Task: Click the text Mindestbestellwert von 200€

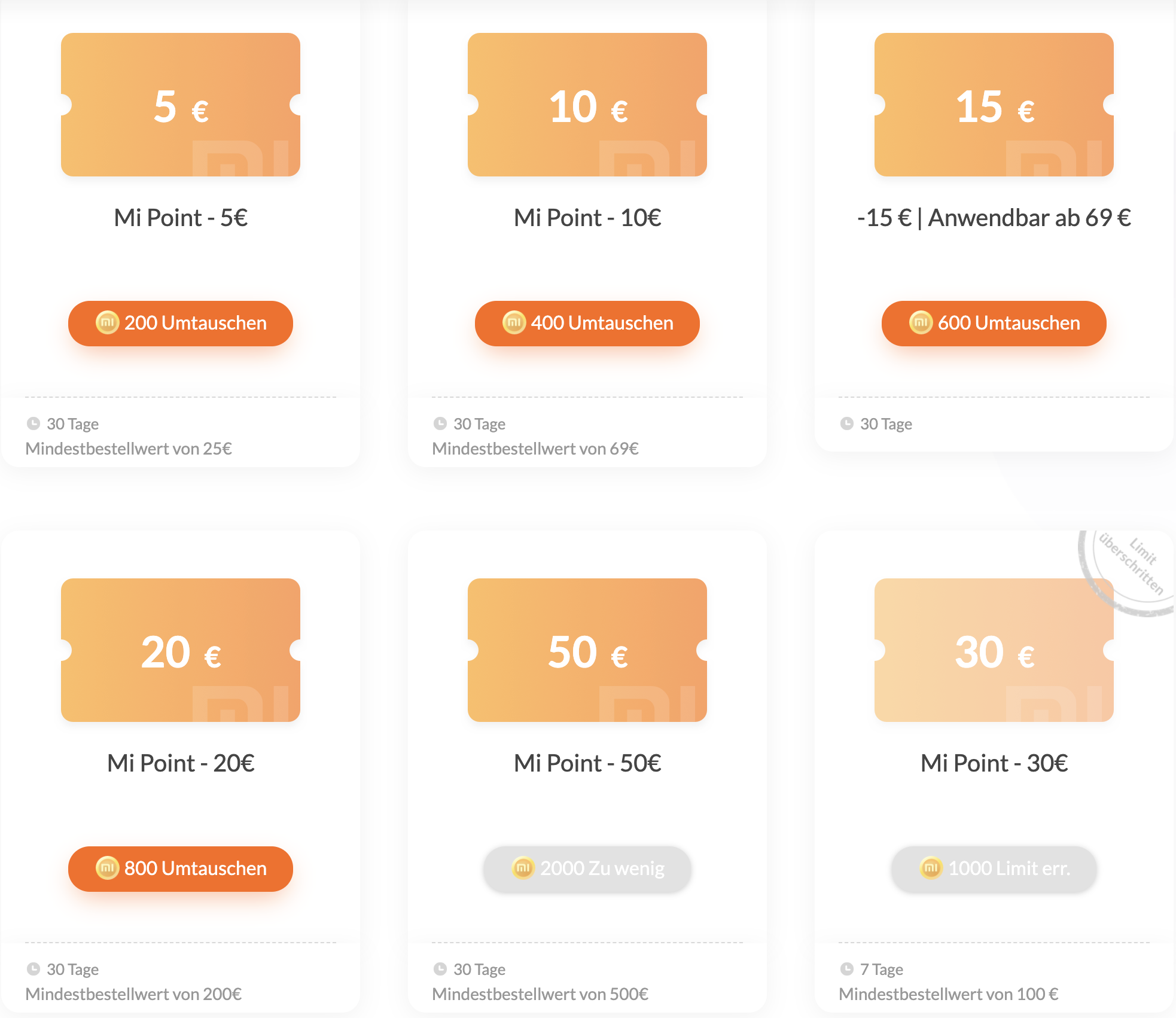Action: [133, 994]
